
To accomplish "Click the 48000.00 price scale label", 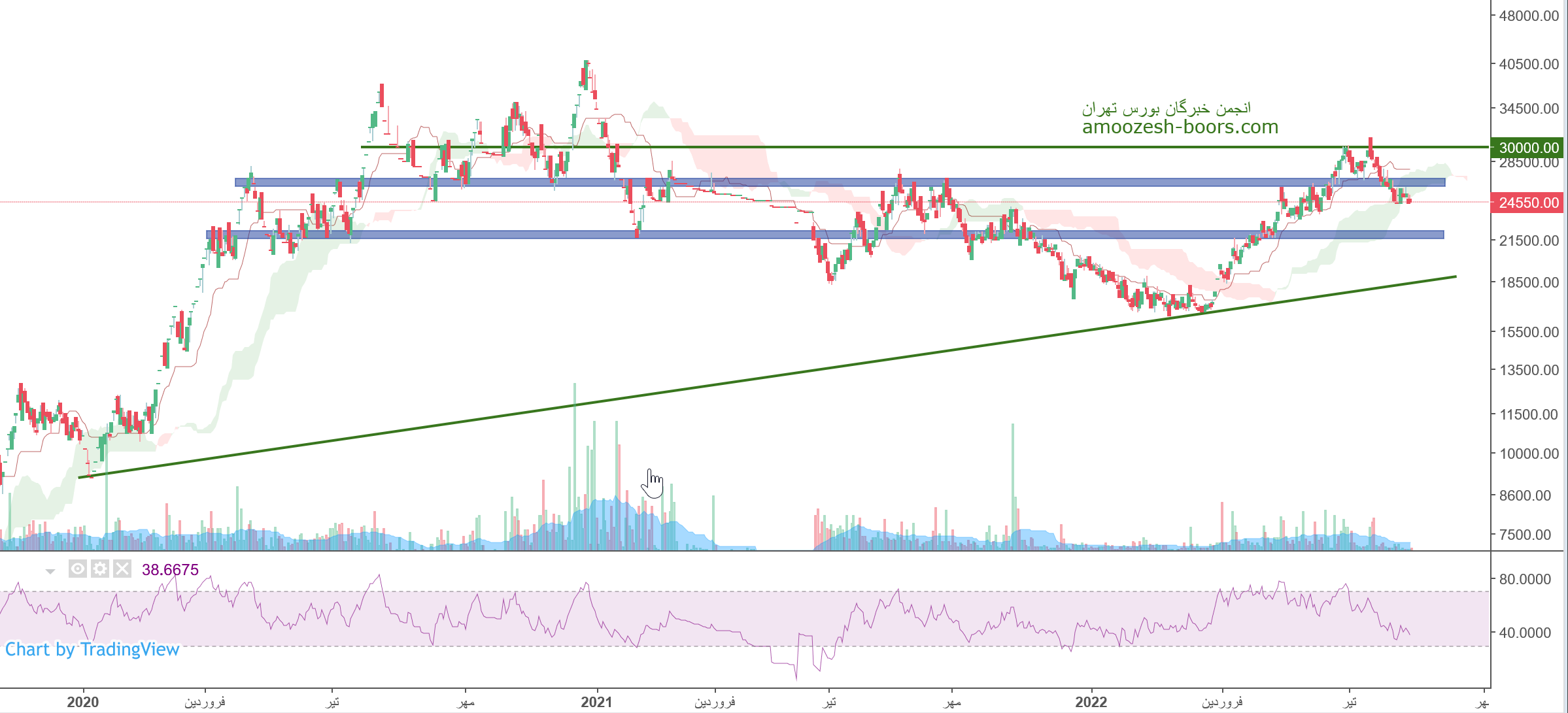I will 1528,16.
